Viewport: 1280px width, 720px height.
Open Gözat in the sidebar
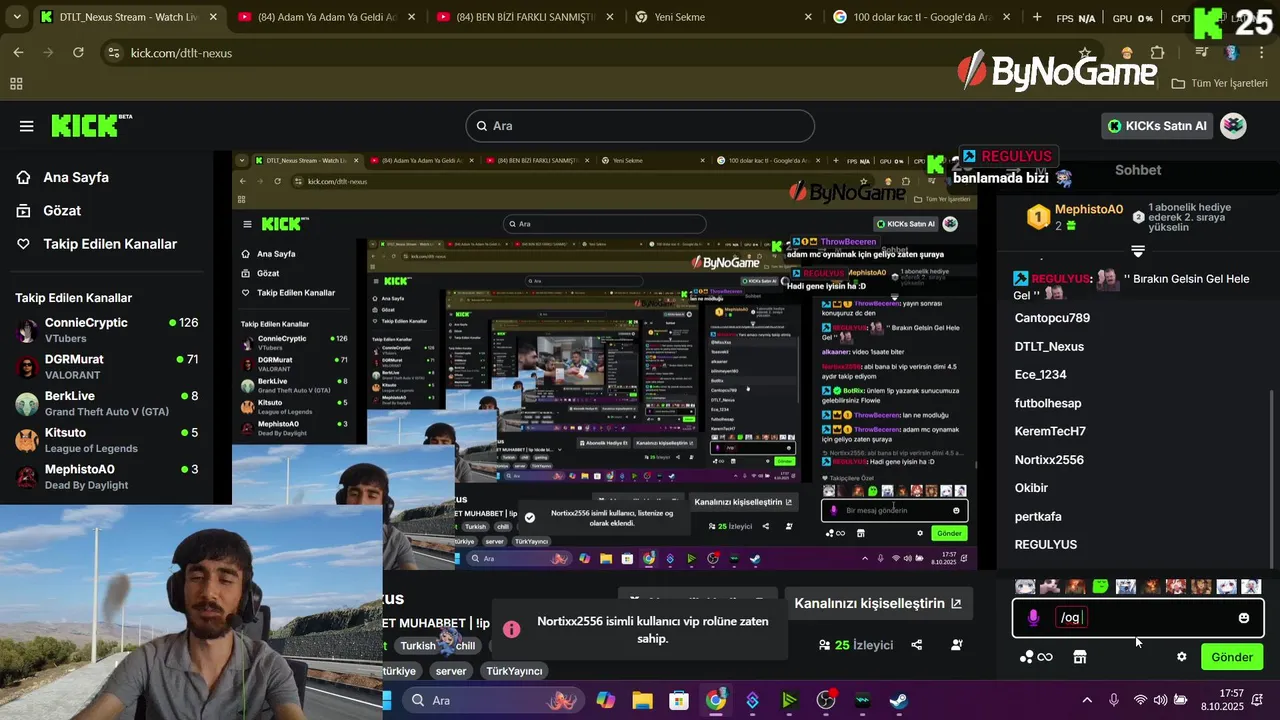coord(62,210)
